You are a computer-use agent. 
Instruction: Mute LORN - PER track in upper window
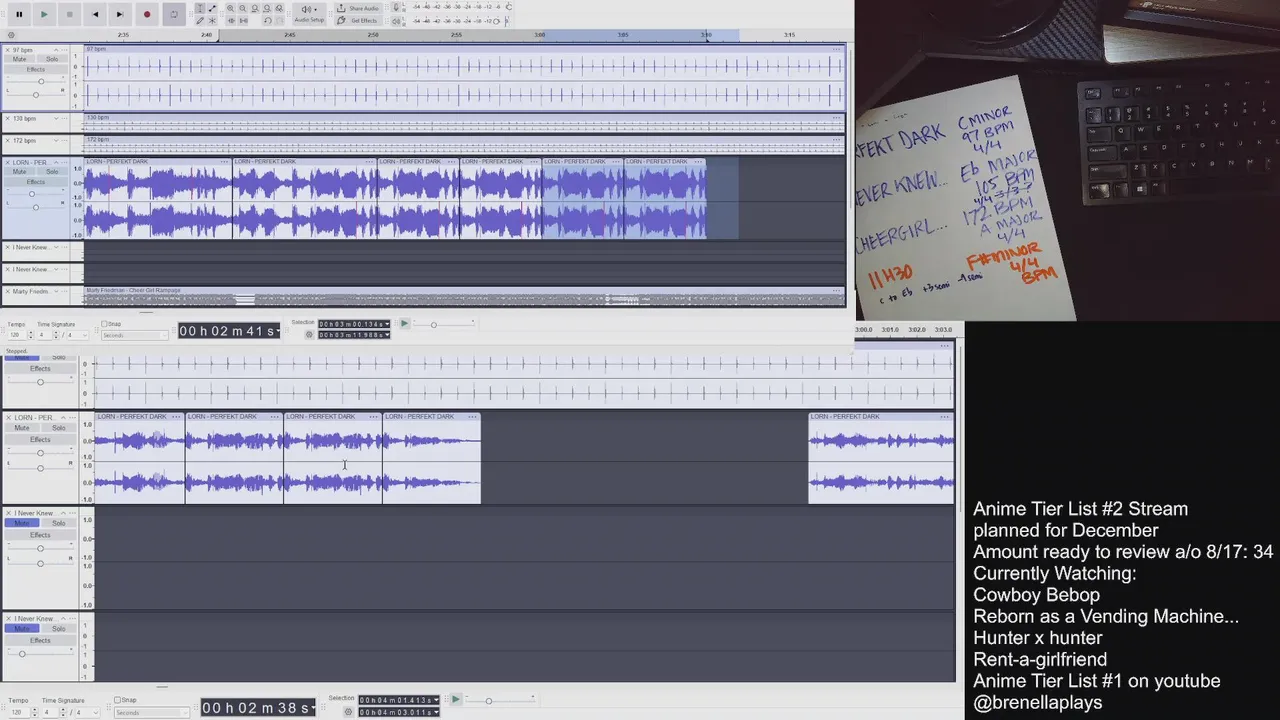point(19,172)
